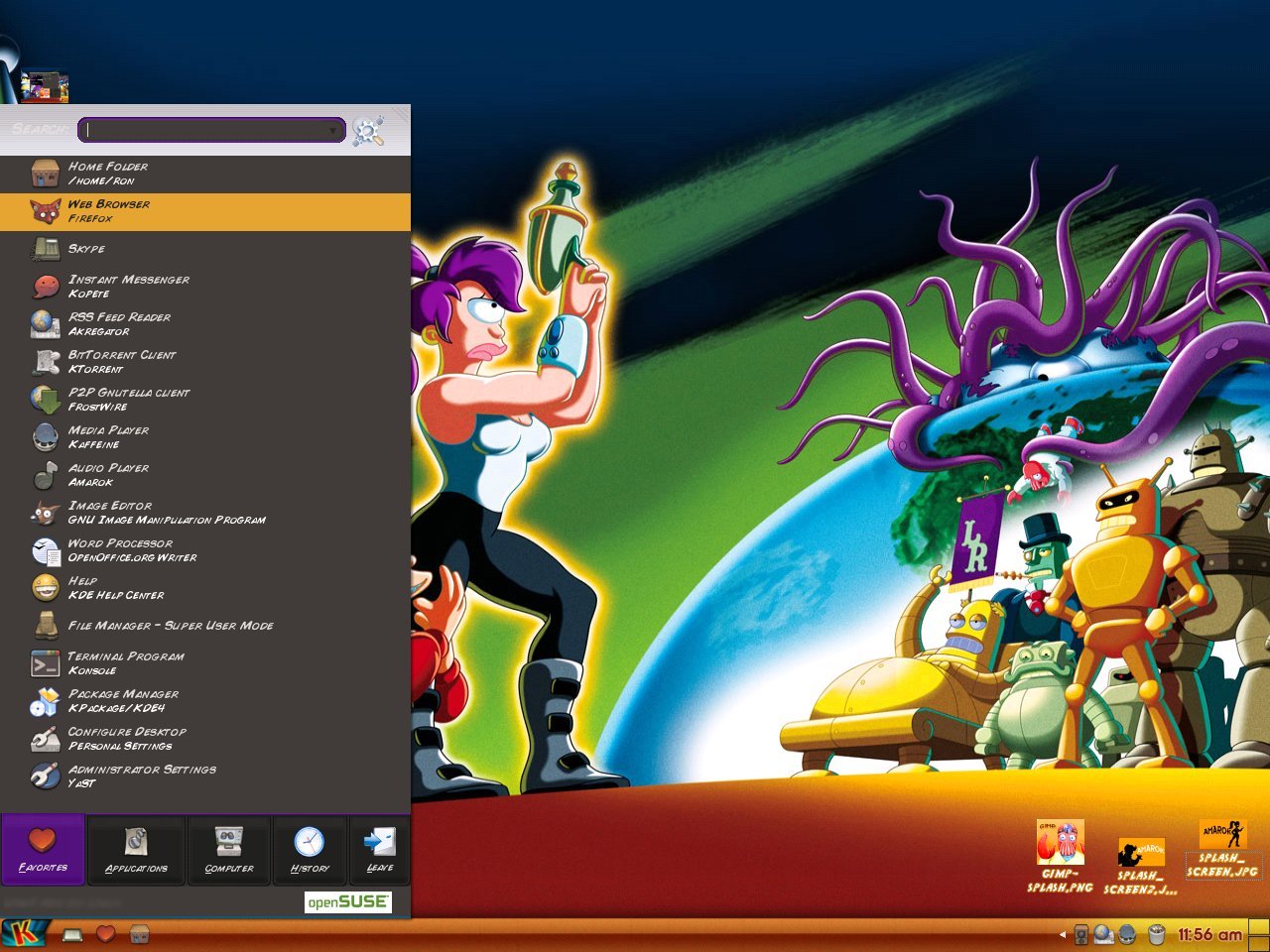Switch to the Favorites tab
1270x952 pixels.
click(43, 850)
